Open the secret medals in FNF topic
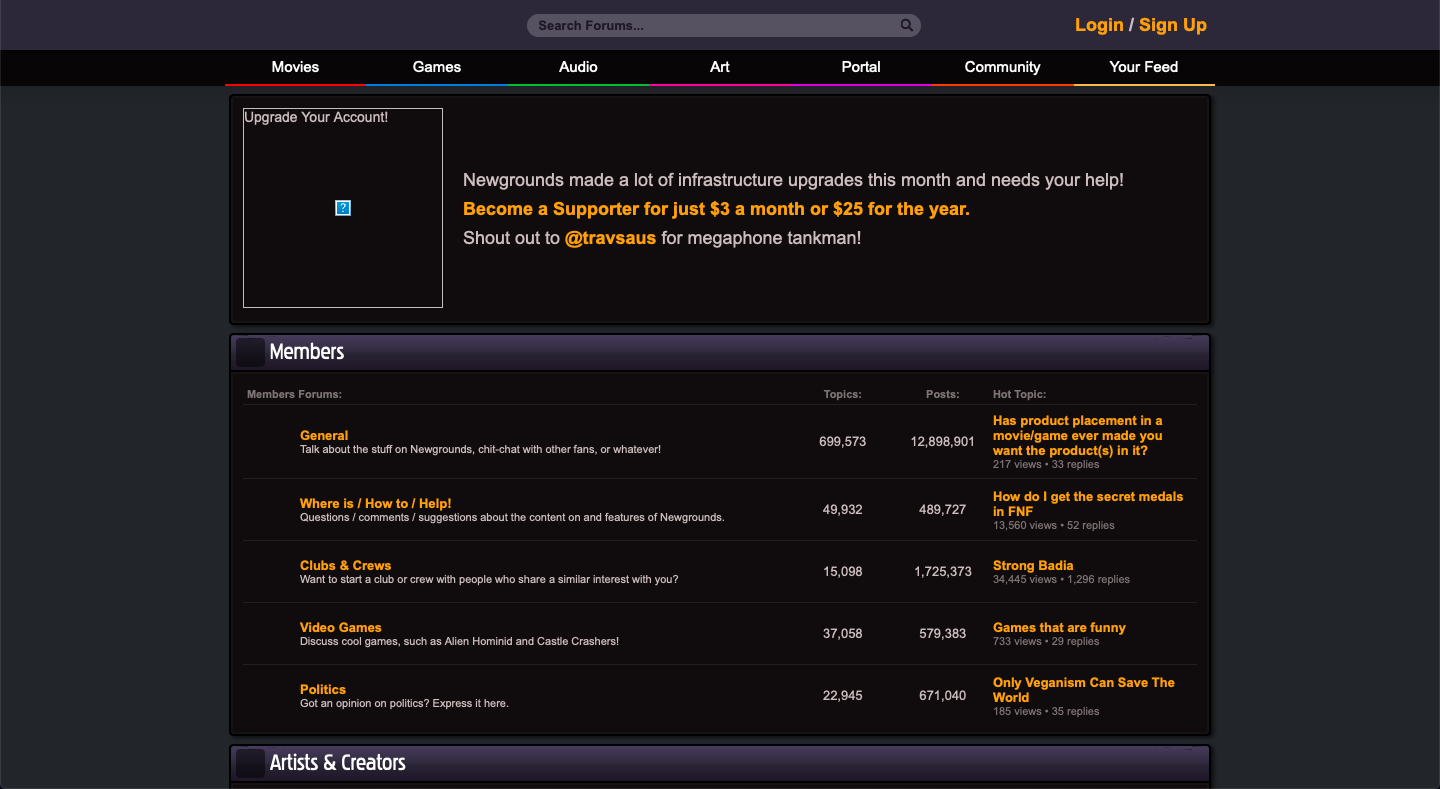 (x=1088, y=503)
